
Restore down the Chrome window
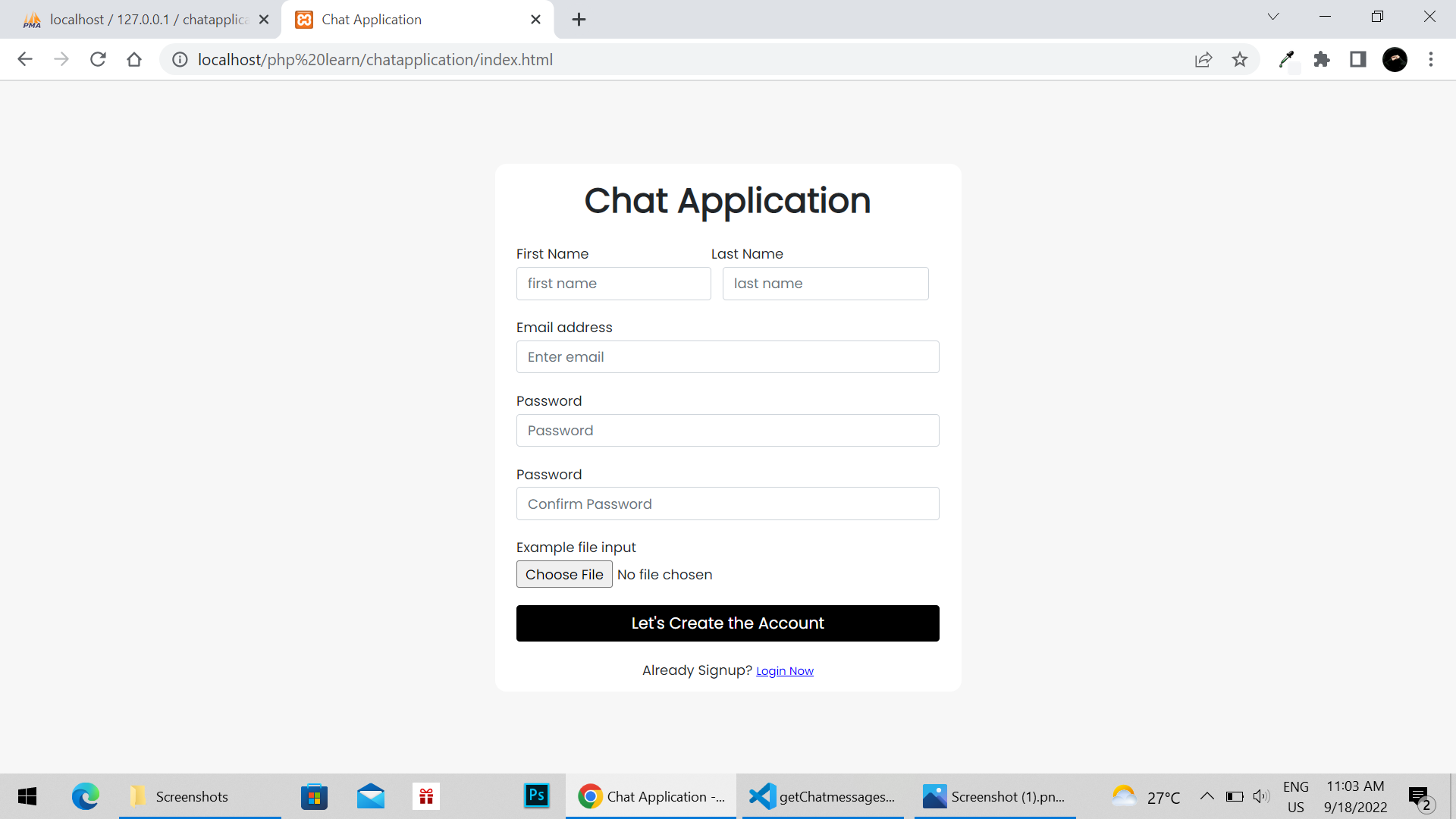1377,17
